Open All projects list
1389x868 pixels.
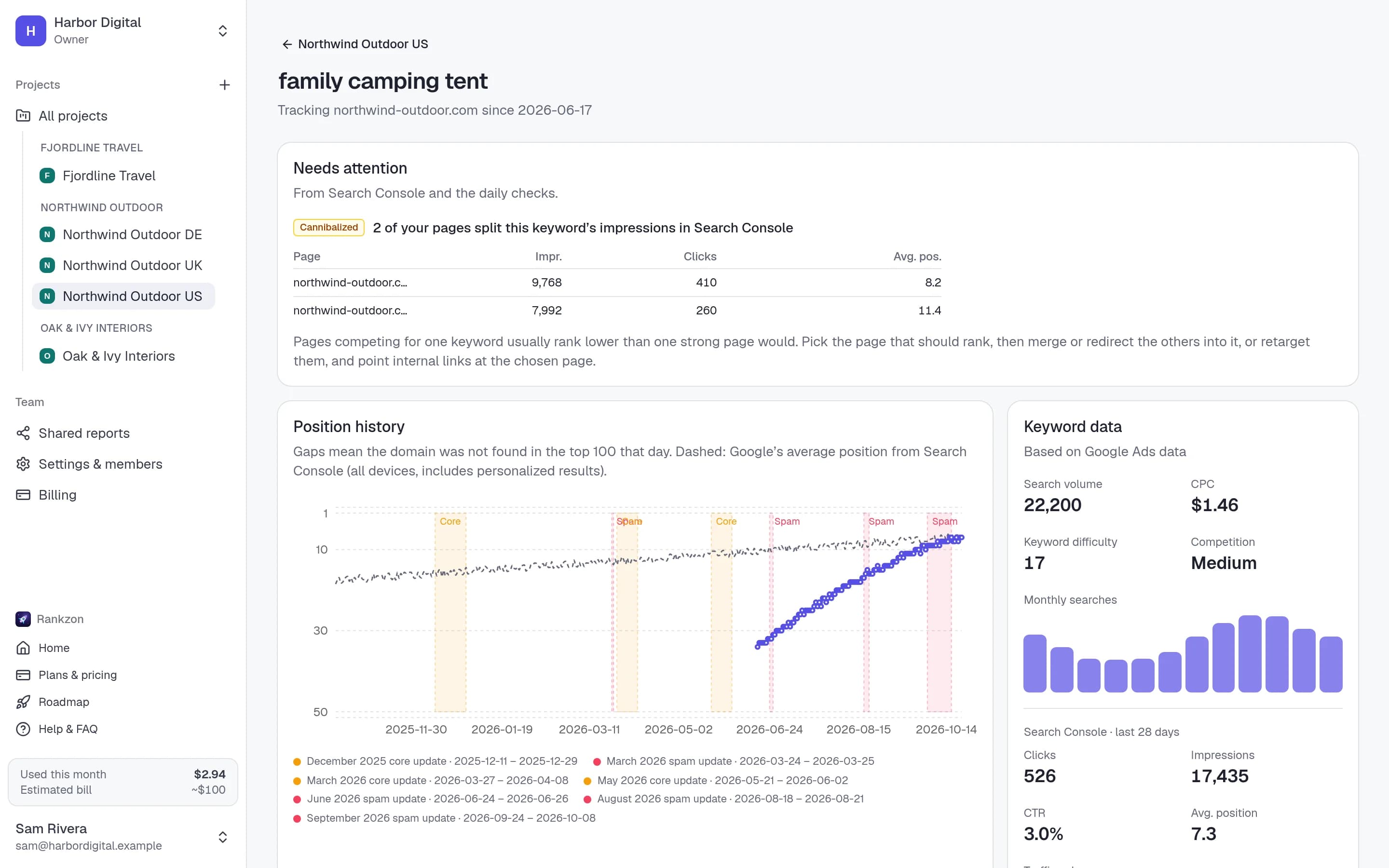point(73,116)
